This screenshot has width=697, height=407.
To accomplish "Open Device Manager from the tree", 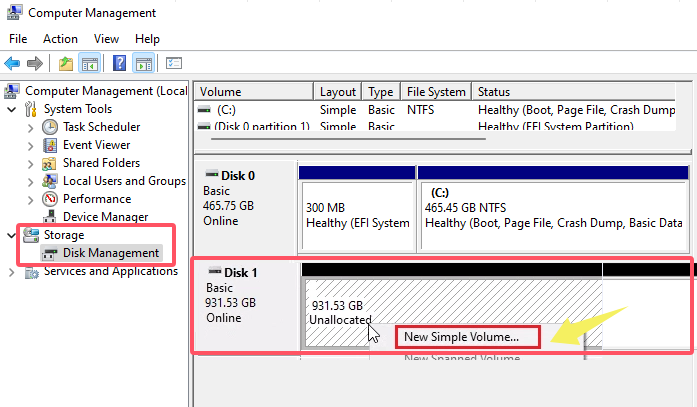I will click(x=106, y=217).
